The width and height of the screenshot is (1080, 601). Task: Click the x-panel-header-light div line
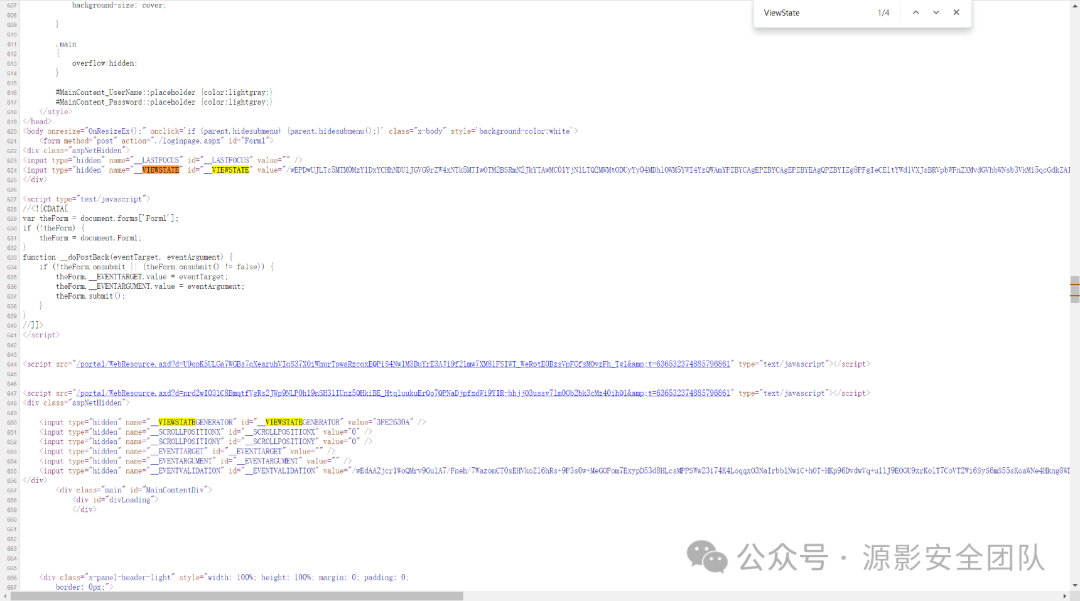click(224, 578)
